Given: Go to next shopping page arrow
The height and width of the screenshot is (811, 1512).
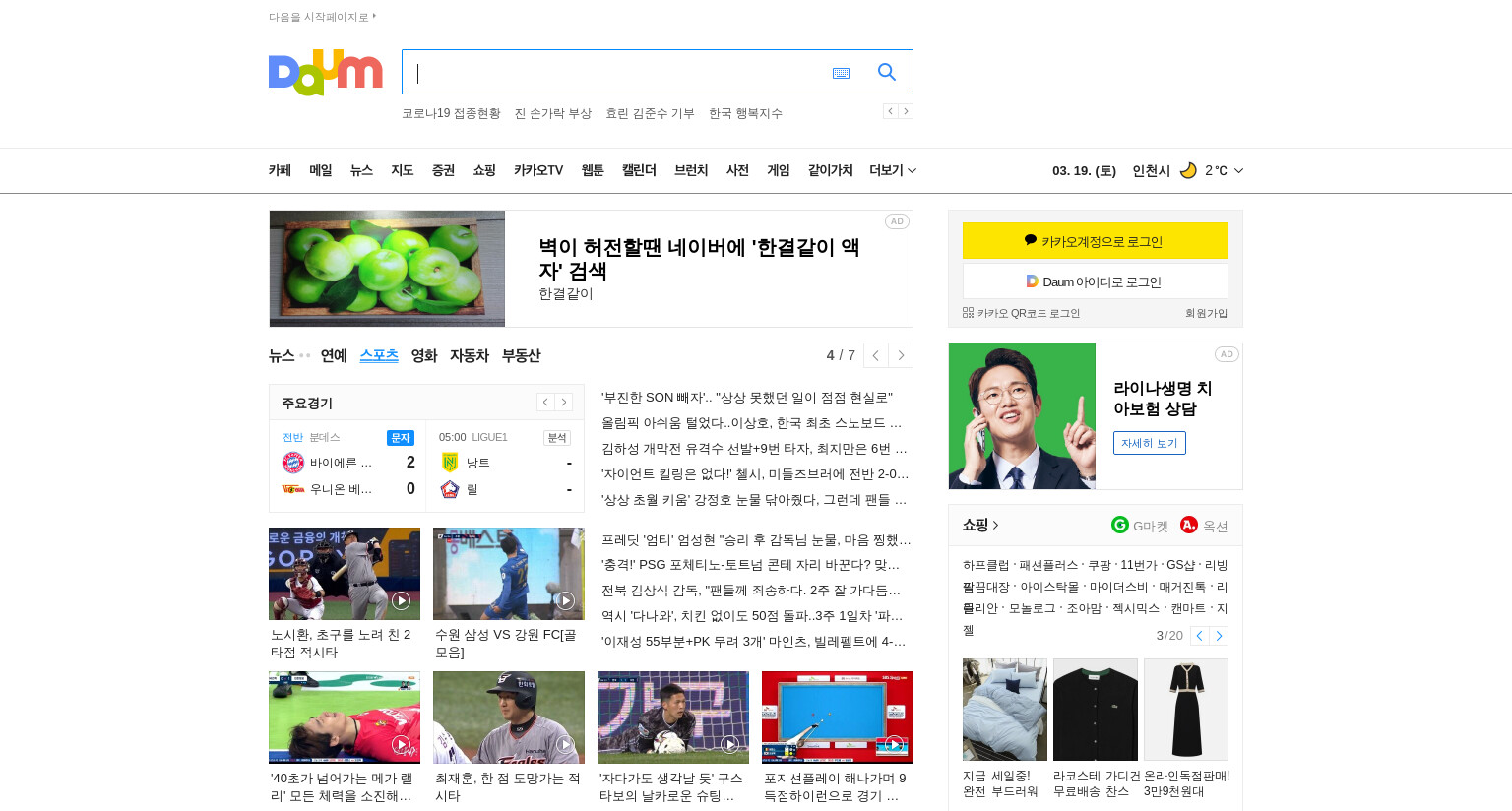Looking at the screenshot, I should tap(1219, 636).
